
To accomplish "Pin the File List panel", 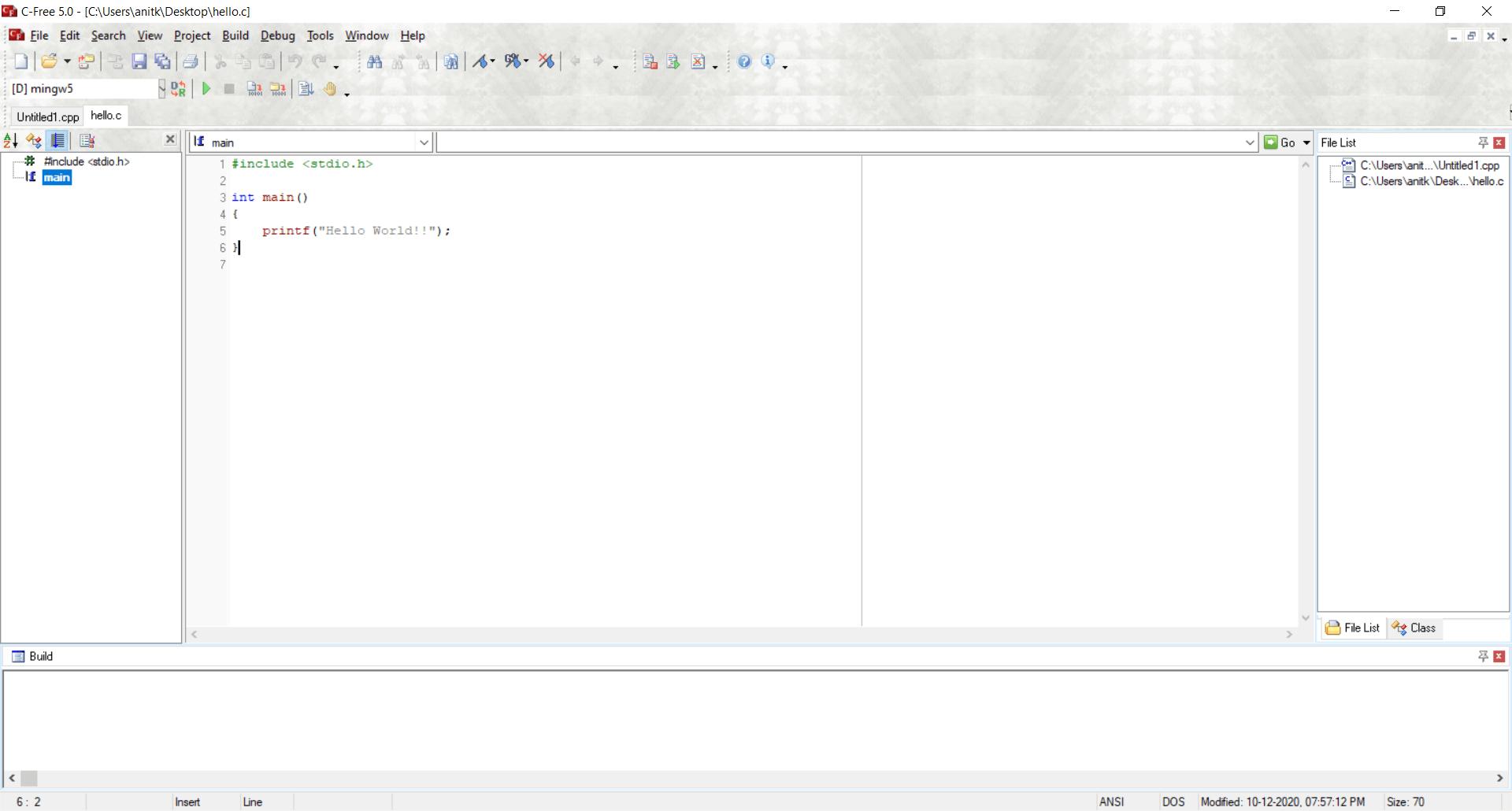I will pos(1483,143).
